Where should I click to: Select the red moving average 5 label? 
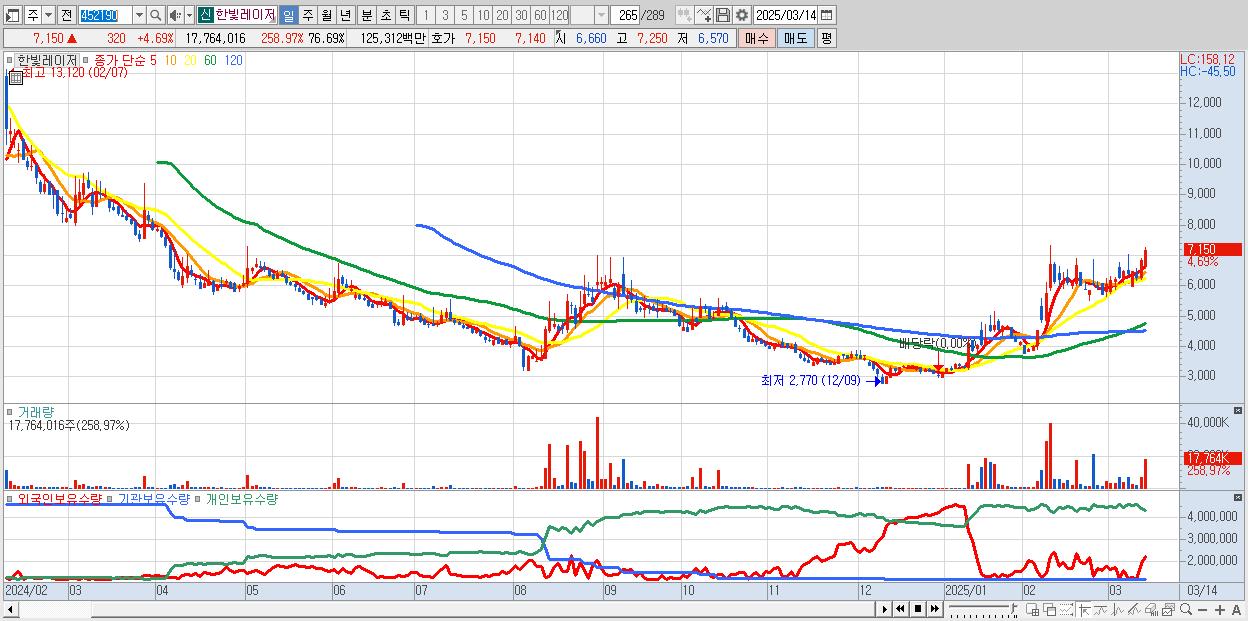(154, 60)
